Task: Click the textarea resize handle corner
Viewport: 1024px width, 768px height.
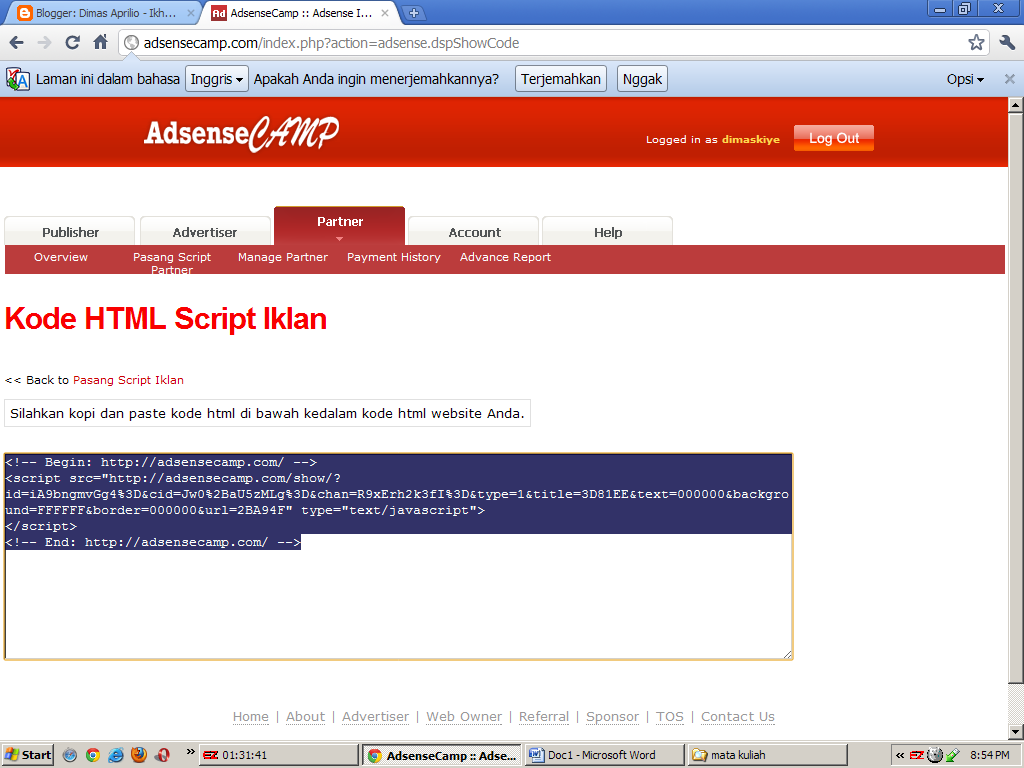Action: 787,654
